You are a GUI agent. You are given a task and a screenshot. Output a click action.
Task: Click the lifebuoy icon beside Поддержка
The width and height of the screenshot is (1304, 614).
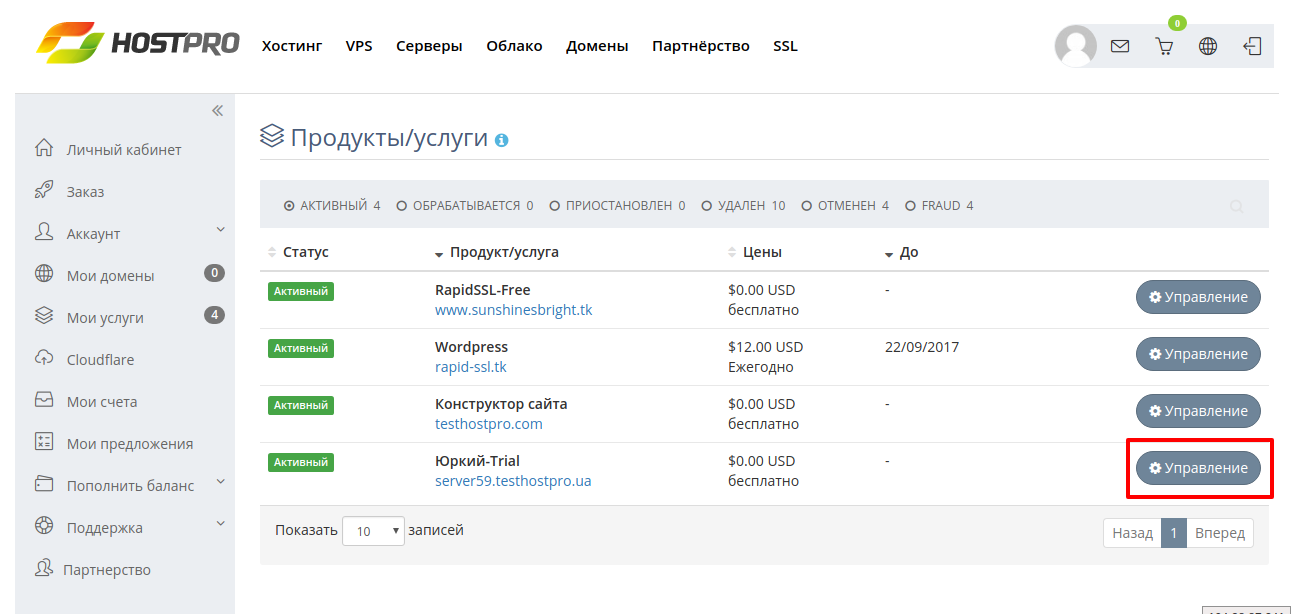(x=43, y=526)
